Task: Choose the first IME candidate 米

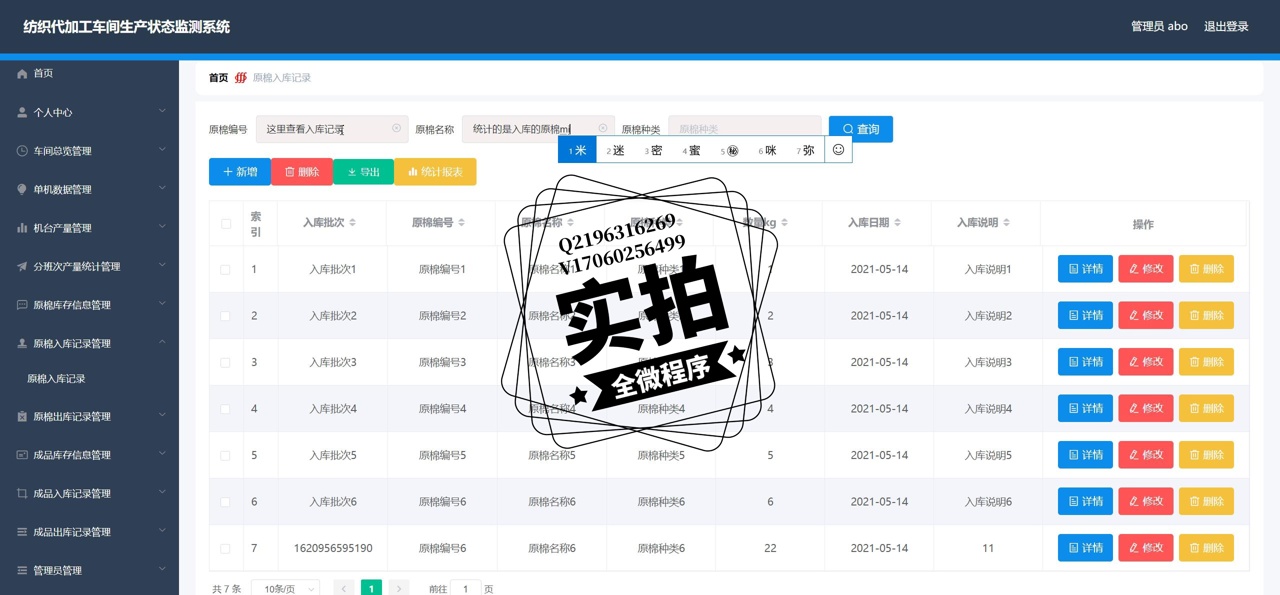Action: click(x=578, y=150)
